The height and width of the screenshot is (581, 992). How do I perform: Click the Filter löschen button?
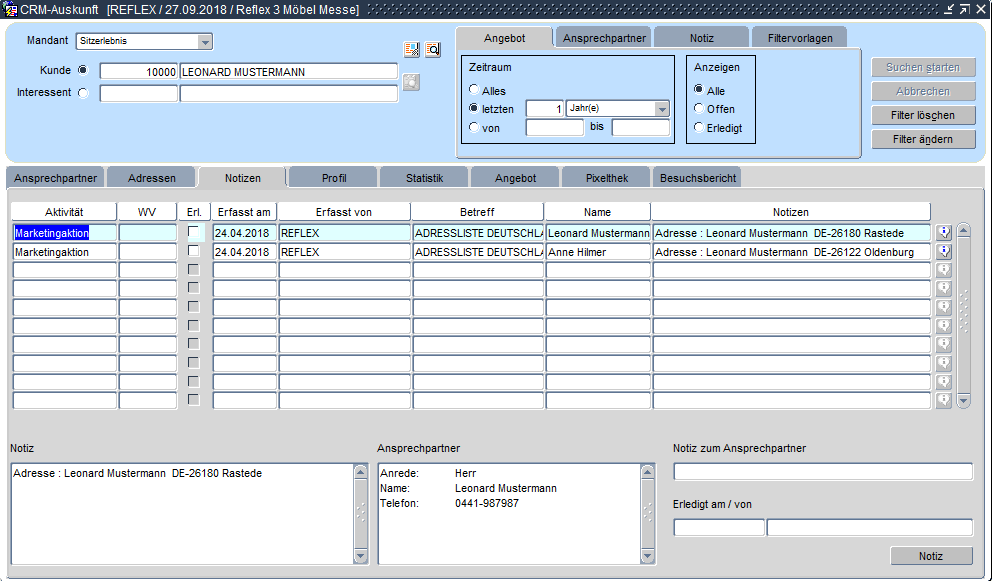coord(922,115)
